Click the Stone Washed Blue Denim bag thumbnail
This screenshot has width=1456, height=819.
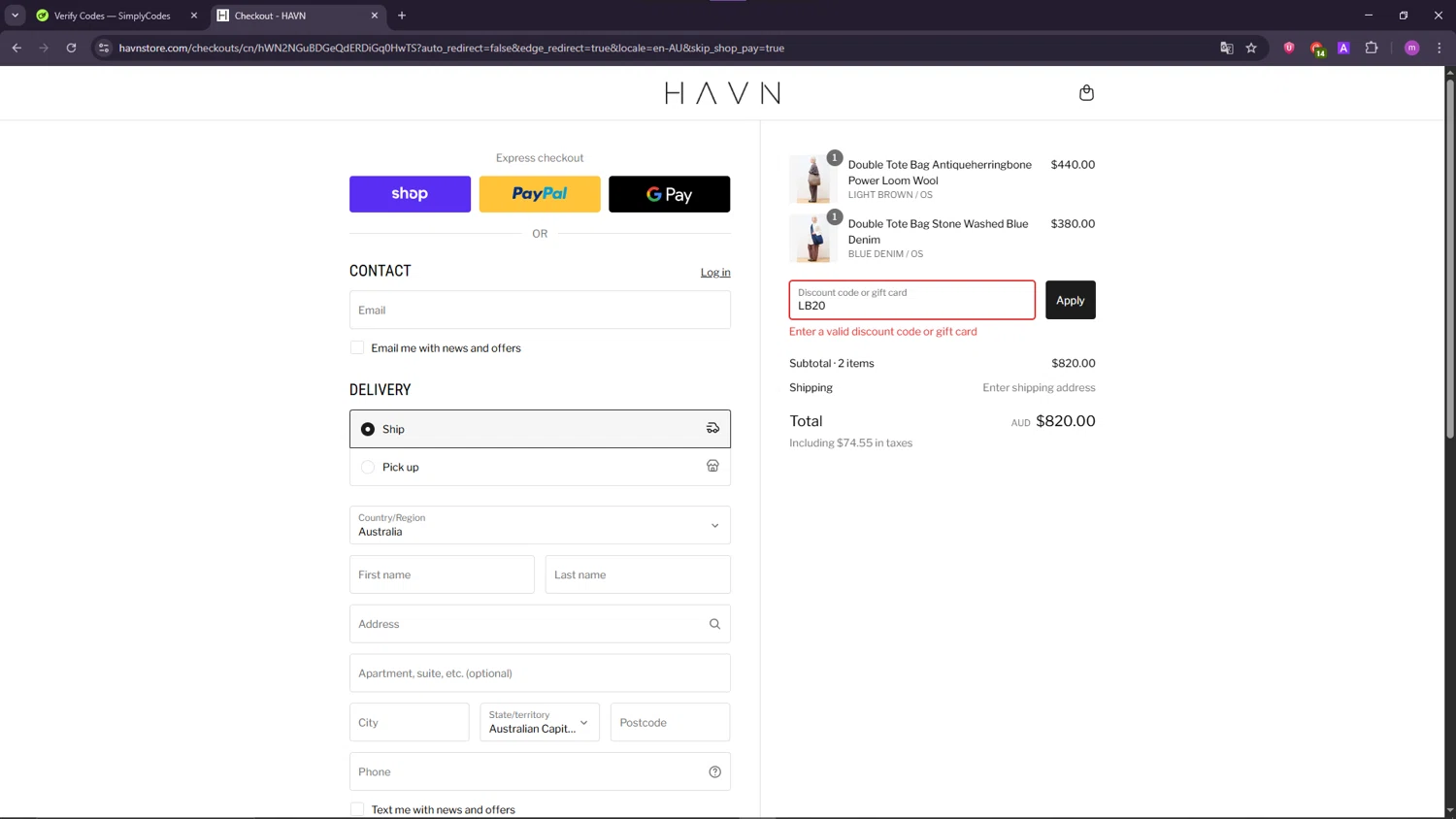coord(813,238)
